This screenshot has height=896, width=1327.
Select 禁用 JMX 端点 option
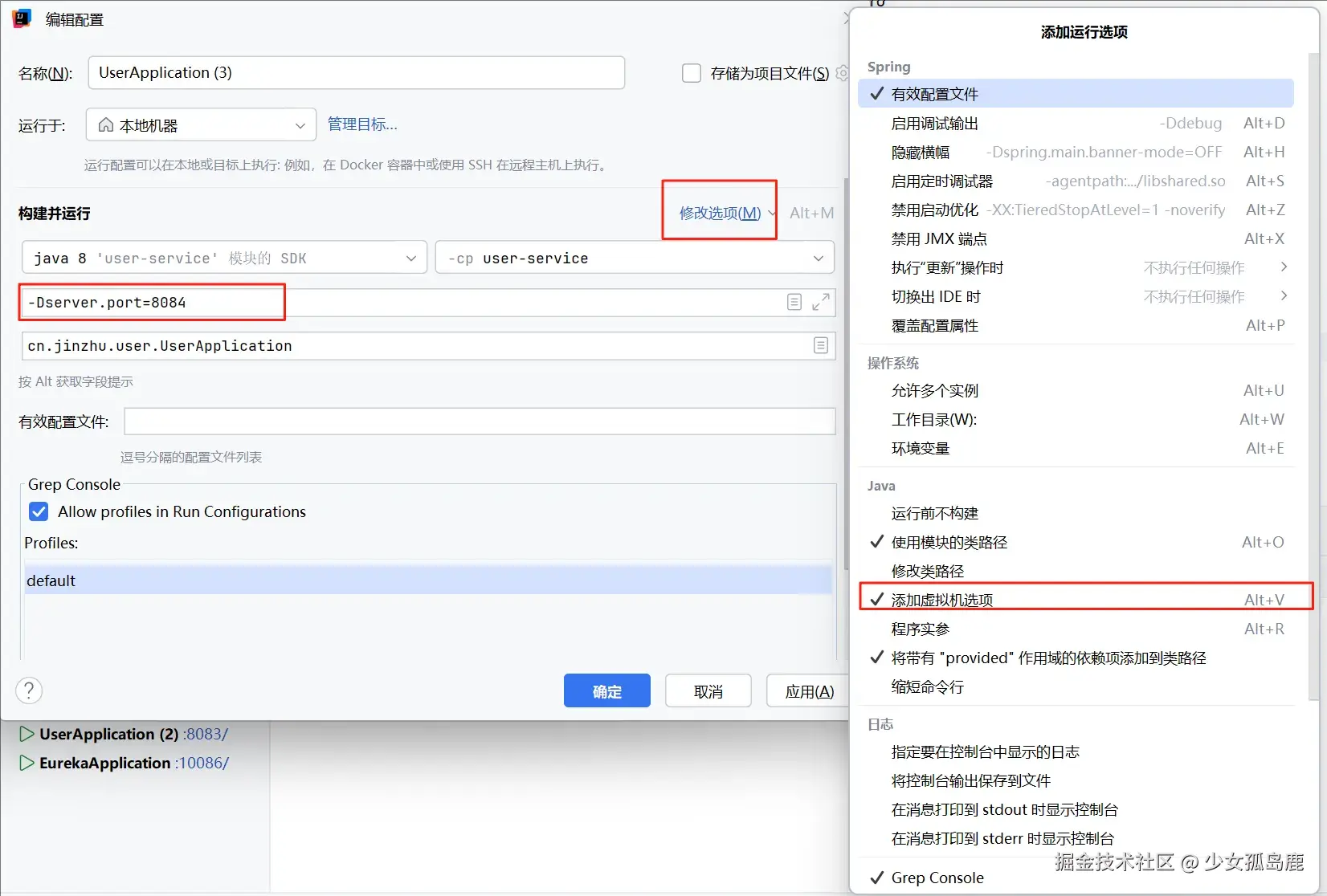pos(1076,238)
